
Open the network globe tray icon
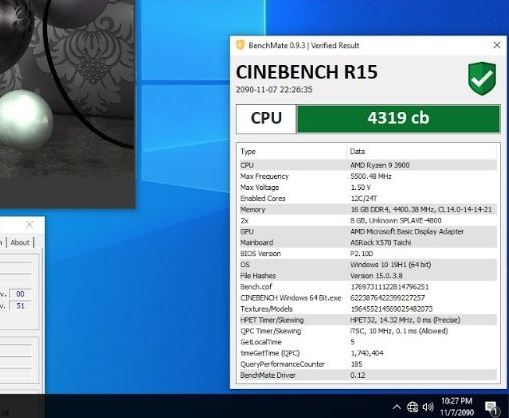[x=412, y=407]
